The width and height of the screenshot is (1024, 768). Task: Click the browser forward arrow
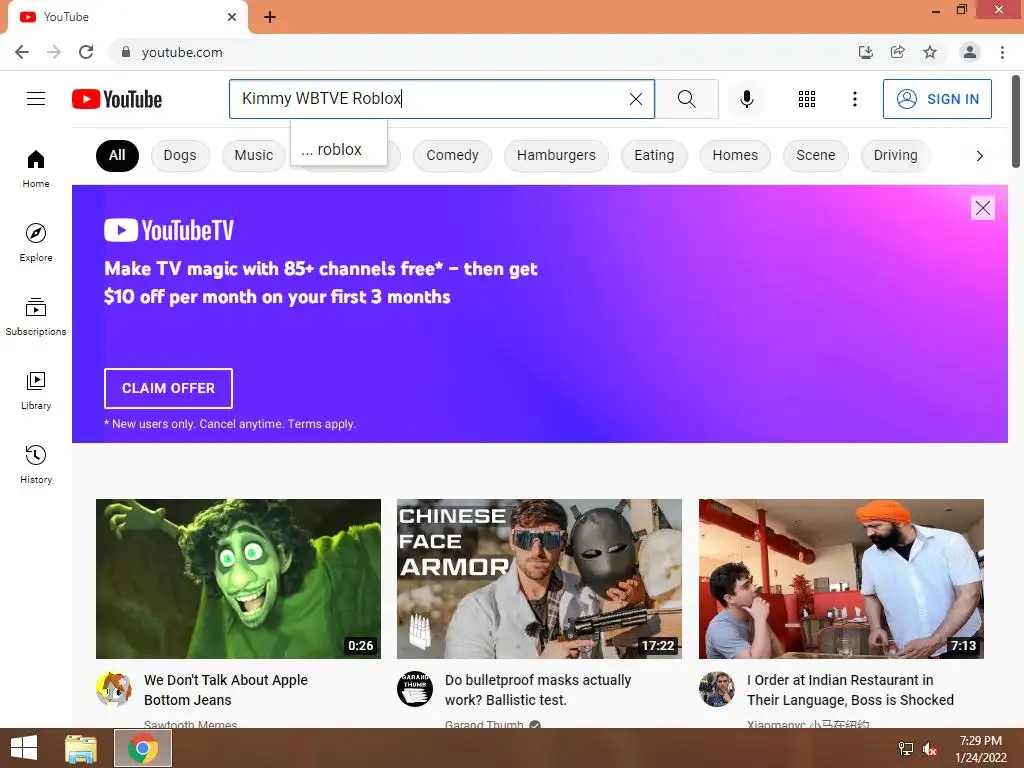click(x=54, y=52)
